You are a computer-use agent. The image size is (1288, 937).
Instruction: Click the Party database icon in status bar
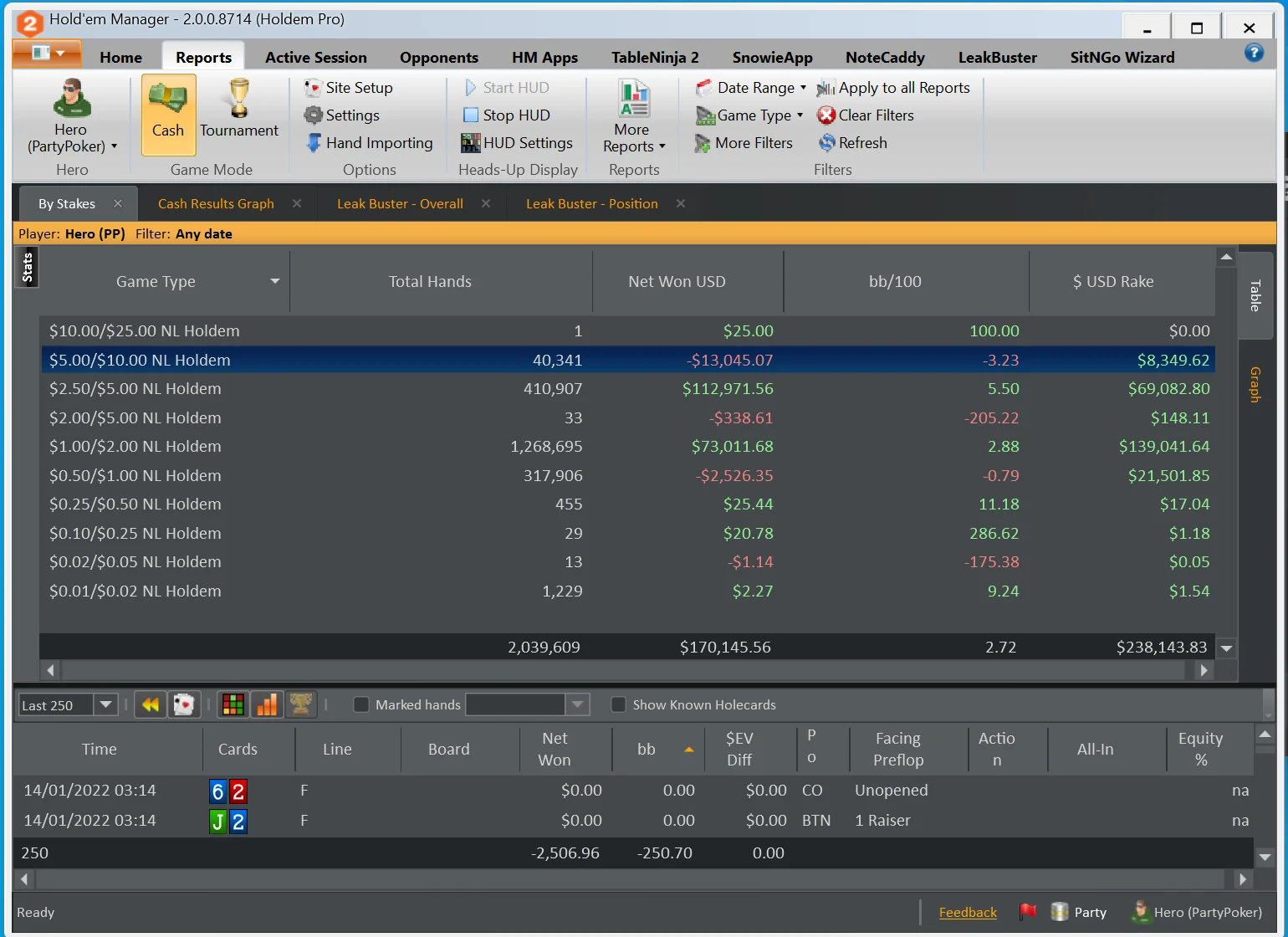click(x=1060, y=912)
